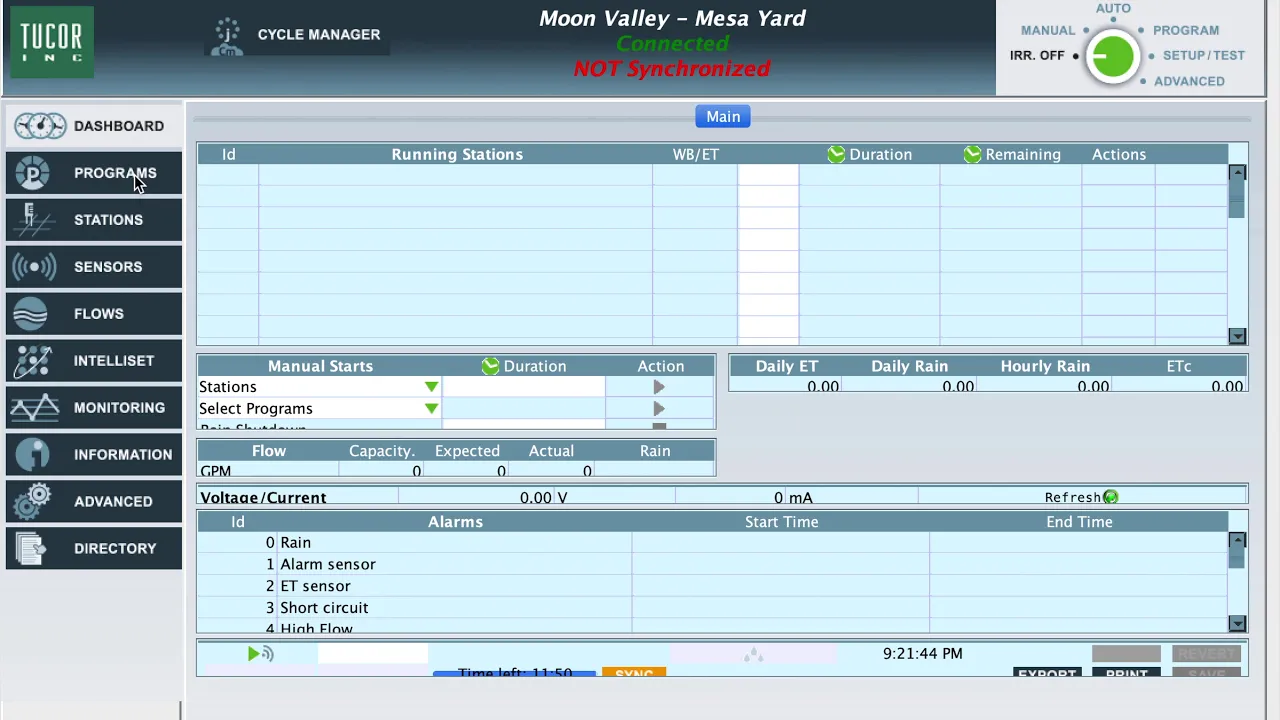This screenshot has height=720, width=1280.
Task: Click the PRINT button
Action: 1126,674
